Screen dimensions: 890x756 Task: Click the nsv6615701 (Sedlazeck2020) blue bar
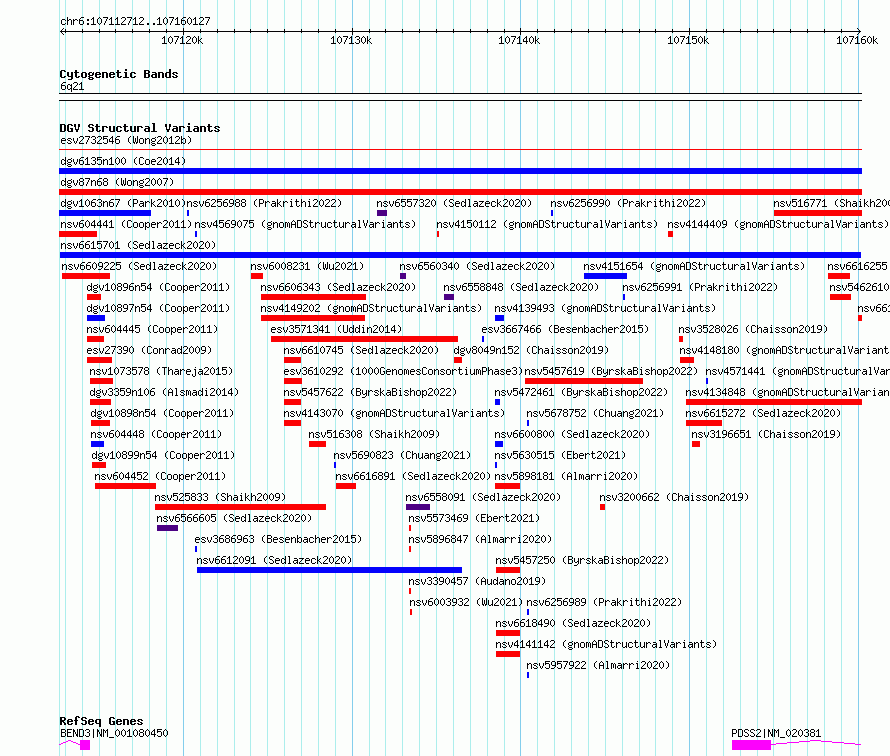(460, 255)
